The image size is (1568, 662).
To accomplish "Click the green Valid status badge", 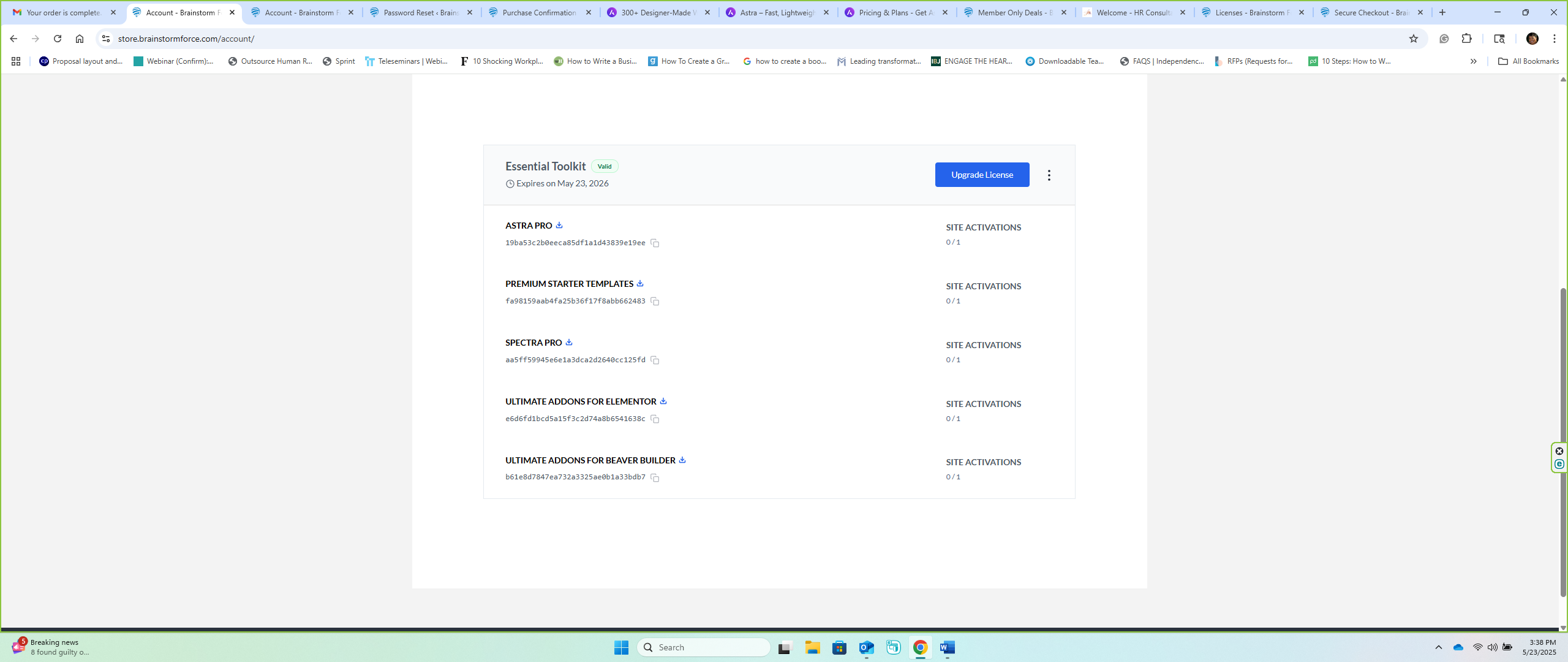I will (x=605, y=166).
